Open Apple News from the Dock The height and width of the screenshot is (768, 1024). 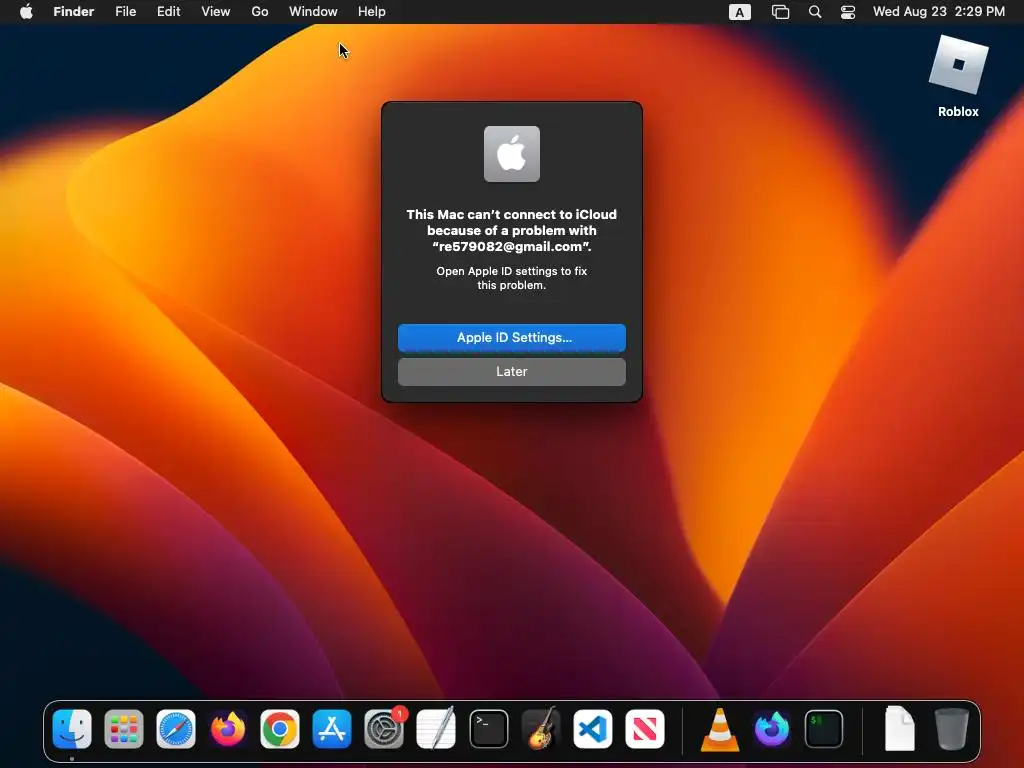pyautogui.click(x=645, y=729)
